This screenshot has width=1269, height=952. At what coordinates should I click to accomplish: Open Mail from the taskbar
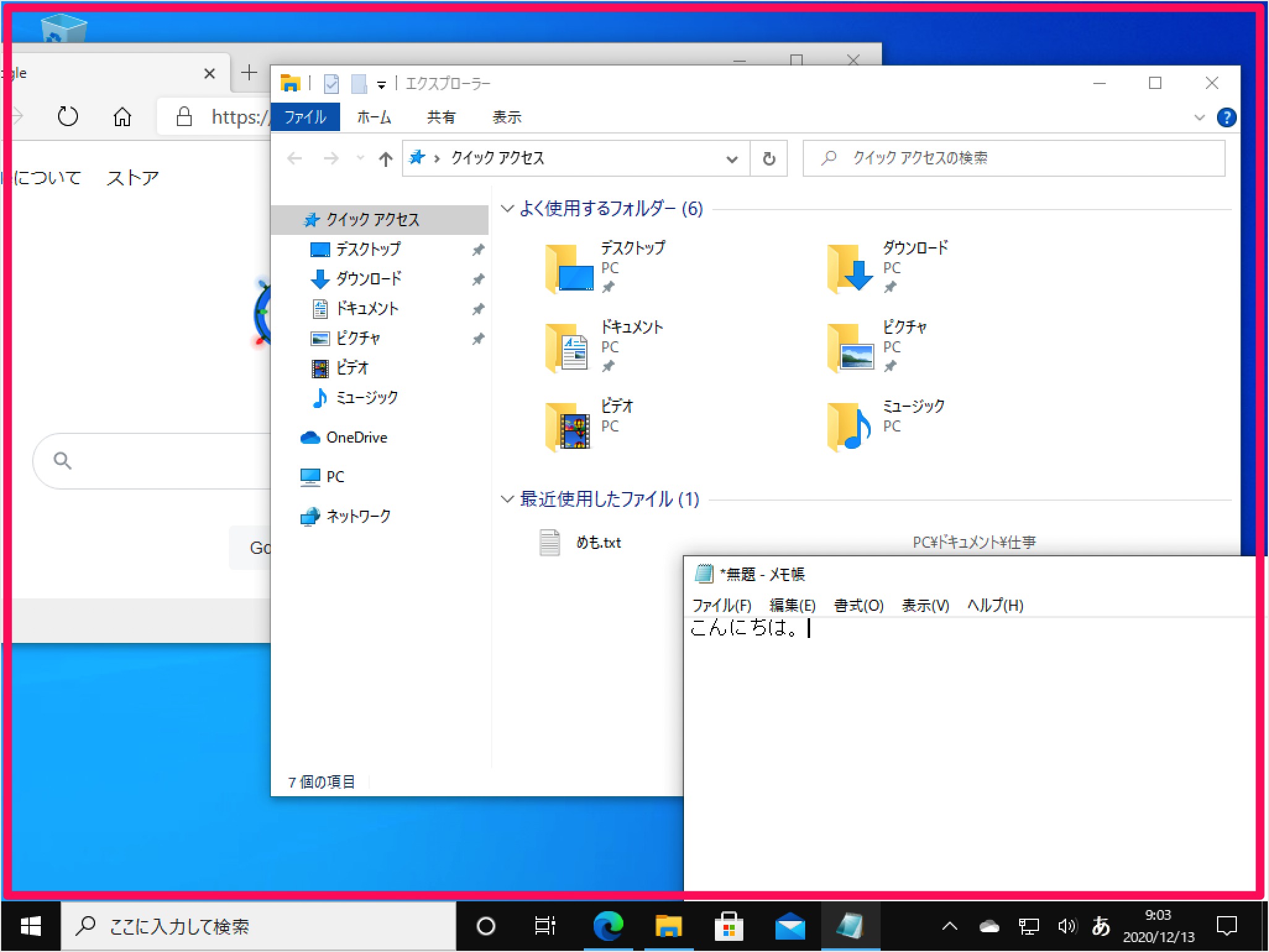(790, 926)
